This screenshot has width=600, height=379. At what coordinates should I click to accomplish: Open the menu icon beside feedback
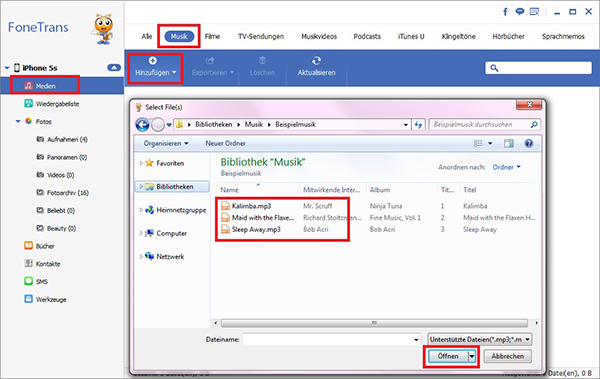[534, 11]
